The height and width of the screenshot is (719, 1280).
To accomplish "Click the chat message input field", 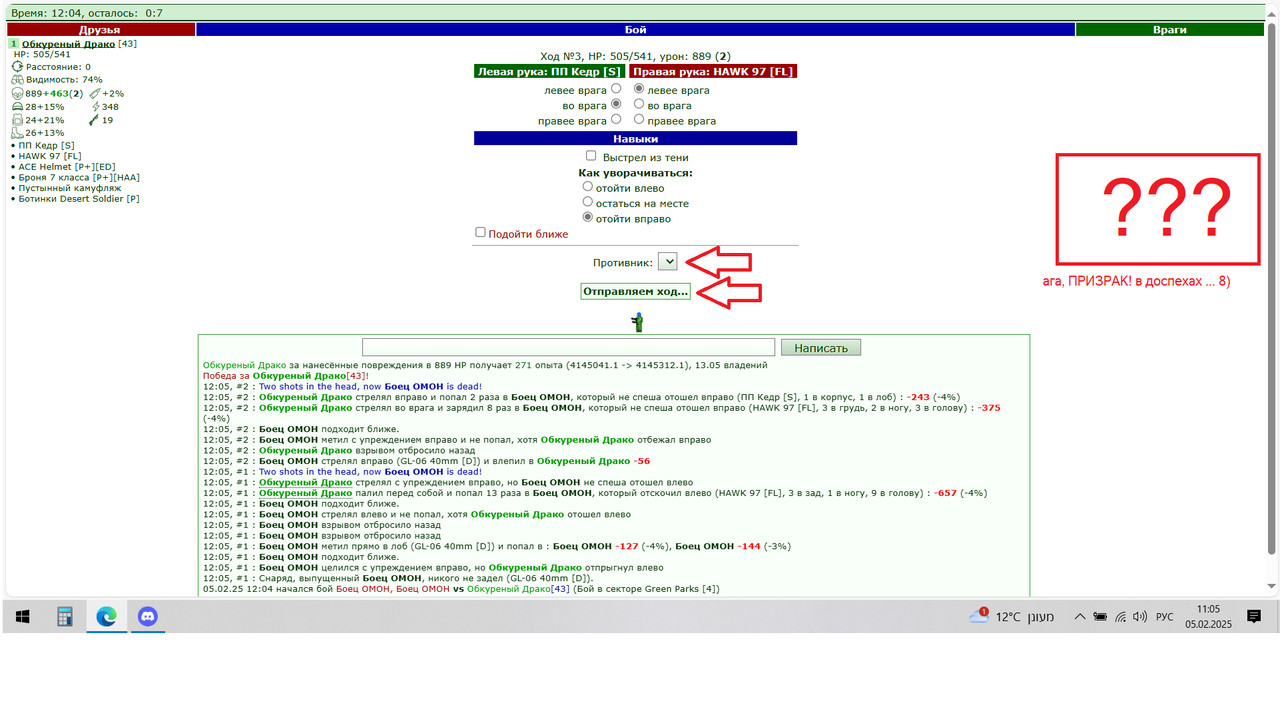I will [568, 347].
